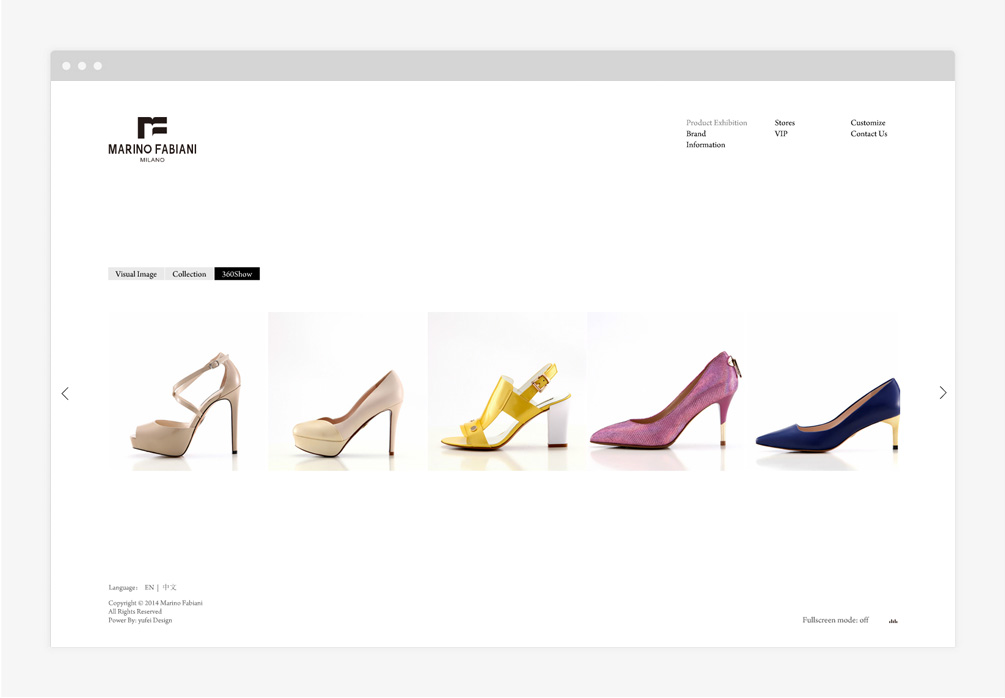1005x698 pixels.
Task: Toggle Fullscreen mode off setting
Action: [x=835, y=620]
